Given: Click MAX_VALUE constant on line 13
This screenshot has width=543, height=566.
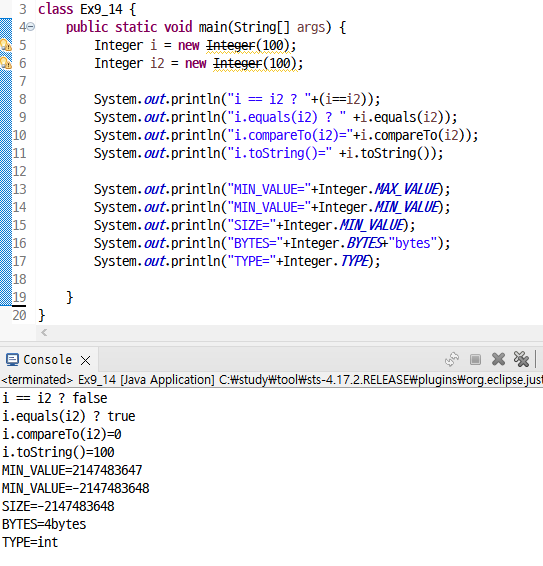Looking at the screenshot, I should click(x=407, y=189).
